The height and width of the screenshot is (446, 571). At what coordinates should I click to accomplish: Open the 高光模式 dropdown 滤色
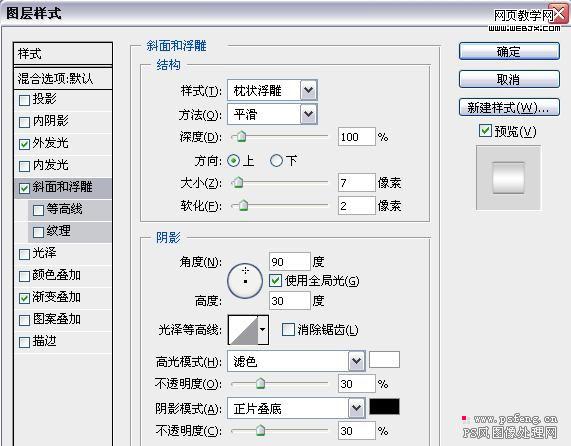tap(296, 361)
